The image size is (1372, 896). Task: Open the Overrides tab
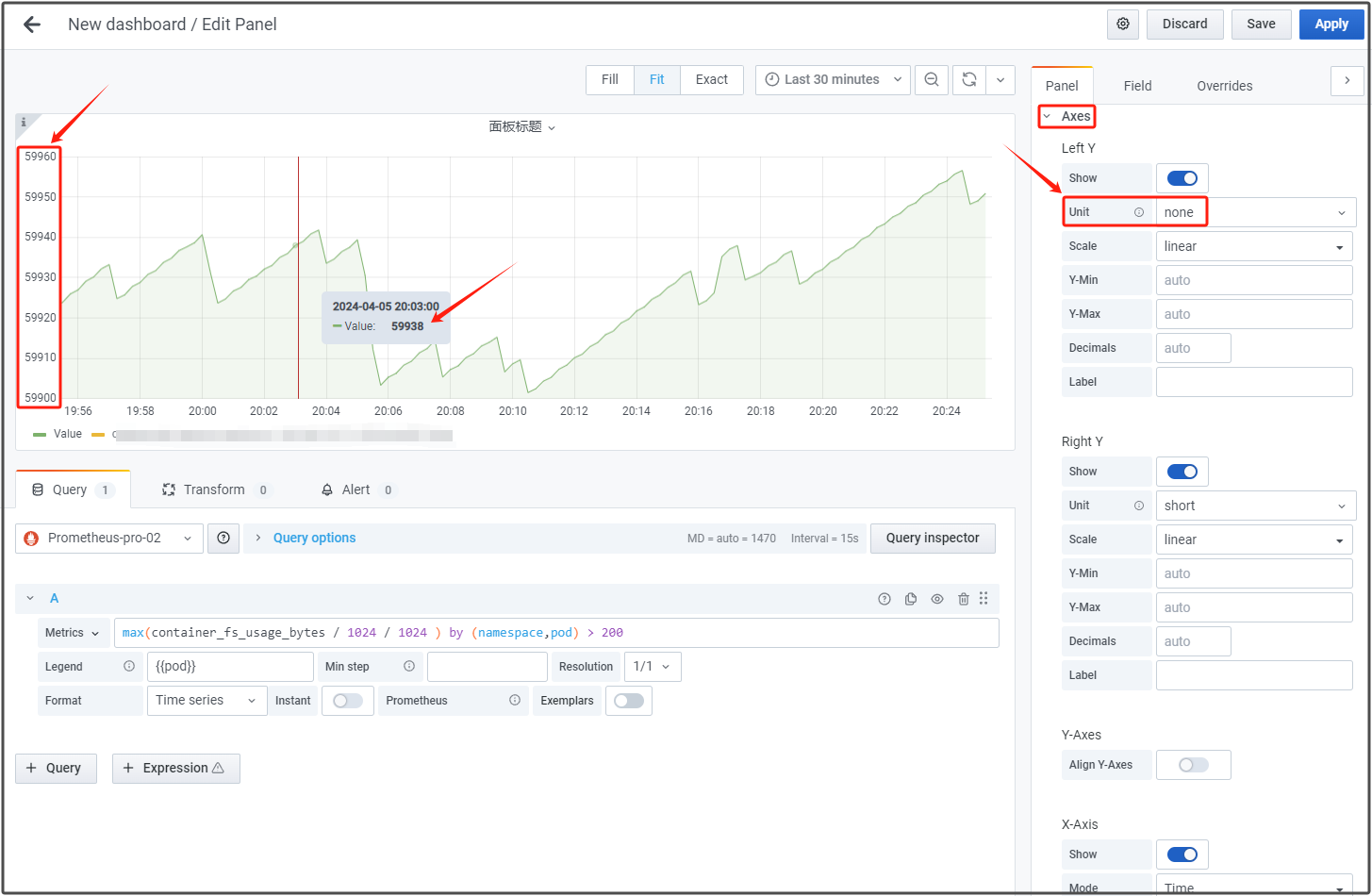point(1224,86)
